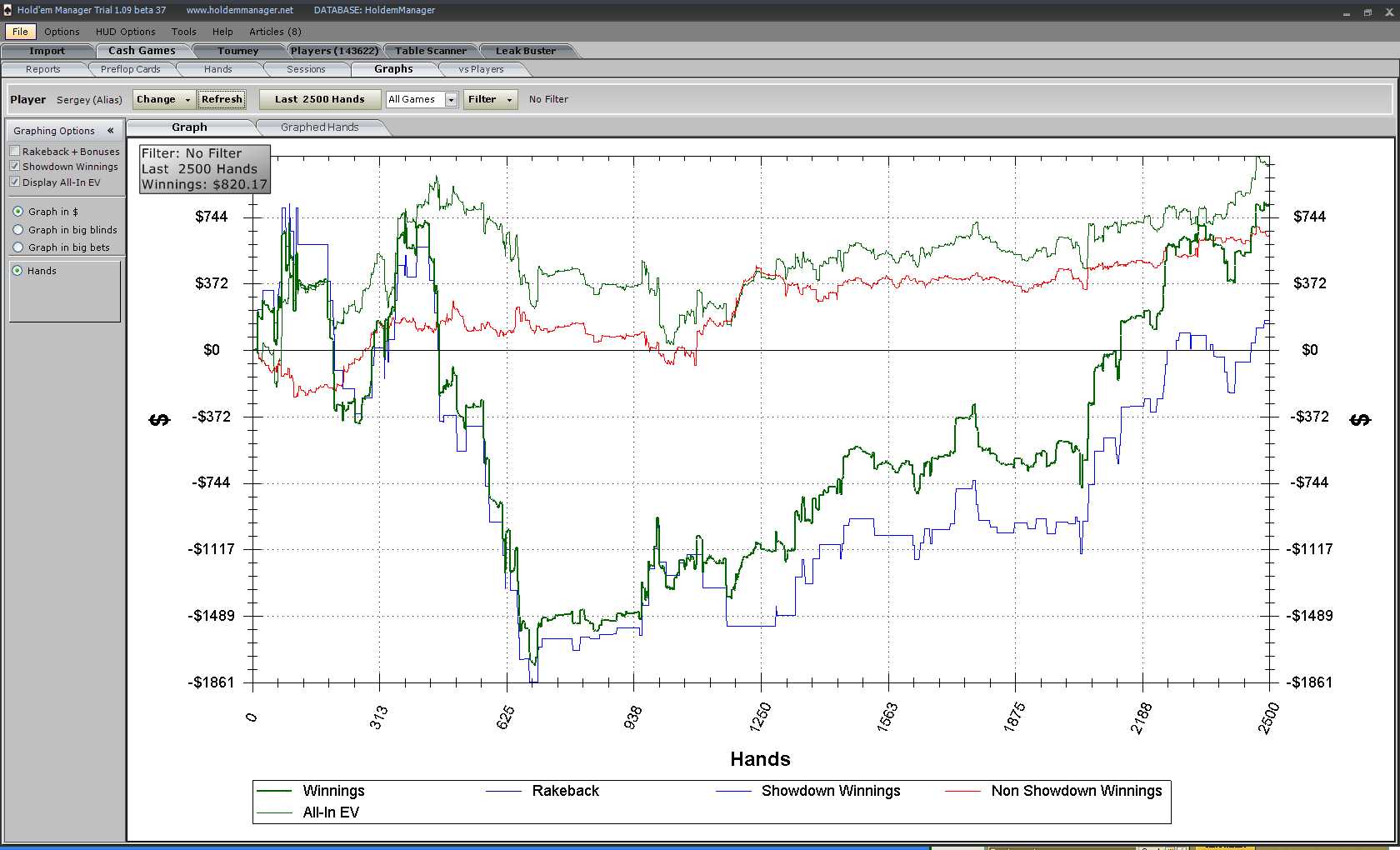Click the Last 2500 Hands button
1400x850 pixels.
(320, 99)
